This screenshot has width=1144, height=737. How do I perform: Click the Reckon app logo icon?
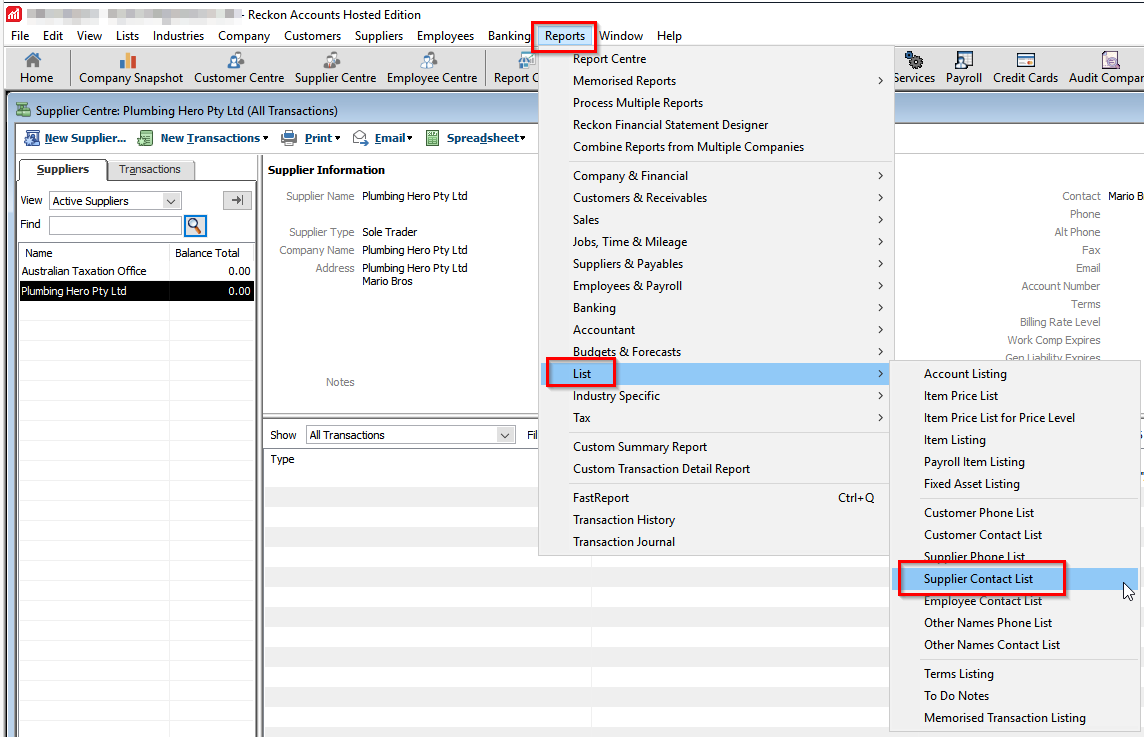[x=13, y=14]
